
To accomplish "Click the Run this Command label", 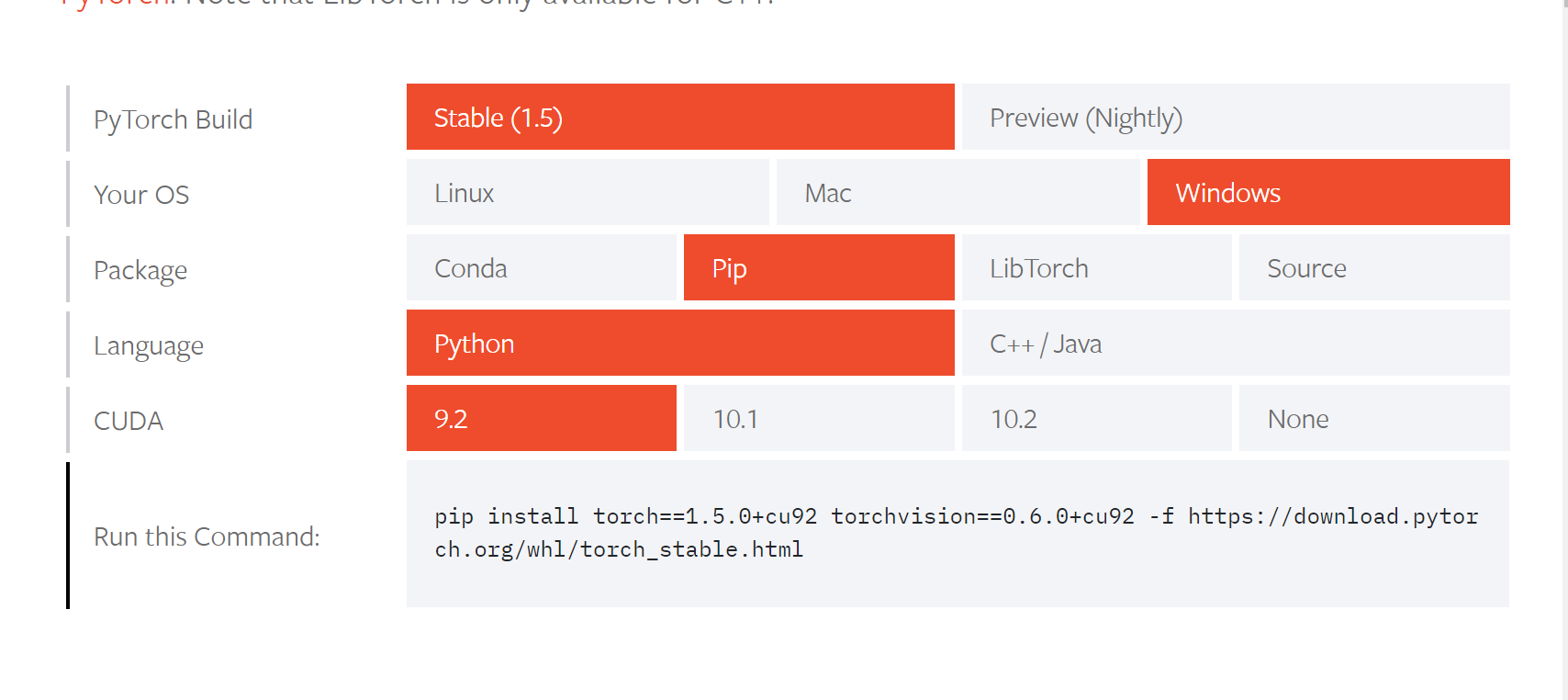I will click(x=206, y=536).
